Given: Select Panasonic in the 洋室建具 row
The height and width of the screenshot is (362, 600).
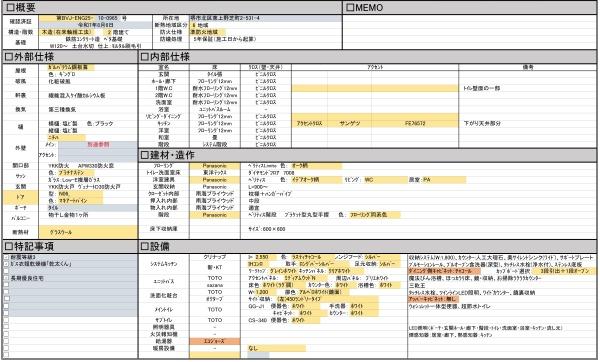Looking at the screenshot, I should tap(215, 180).
